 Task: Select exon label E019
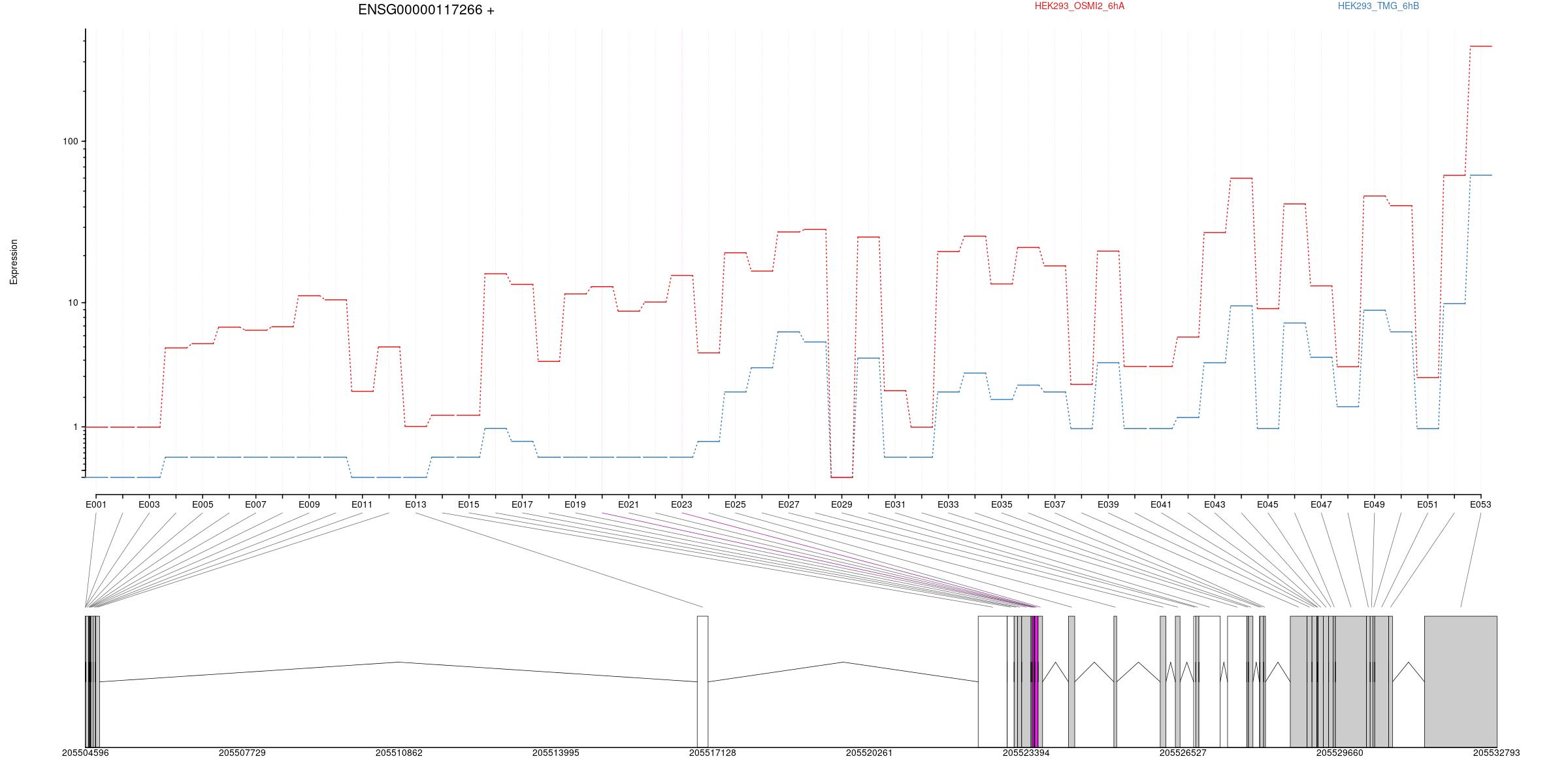(575, 504)
